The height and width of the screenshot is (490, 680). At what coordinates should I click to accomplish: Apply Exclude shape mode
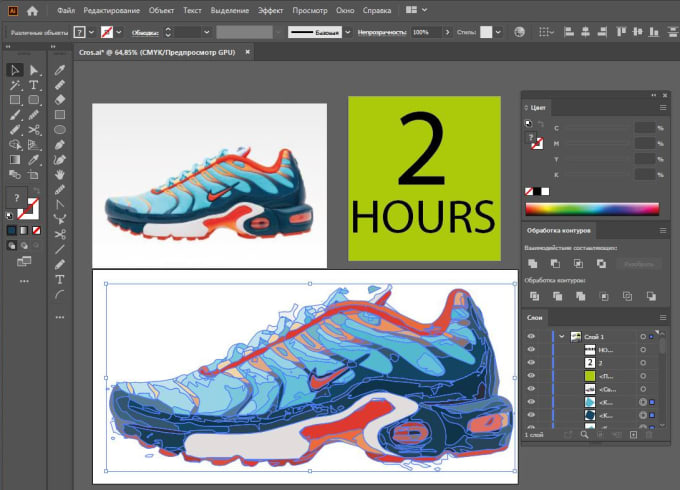pyautogui.click(x=601, y=264)
